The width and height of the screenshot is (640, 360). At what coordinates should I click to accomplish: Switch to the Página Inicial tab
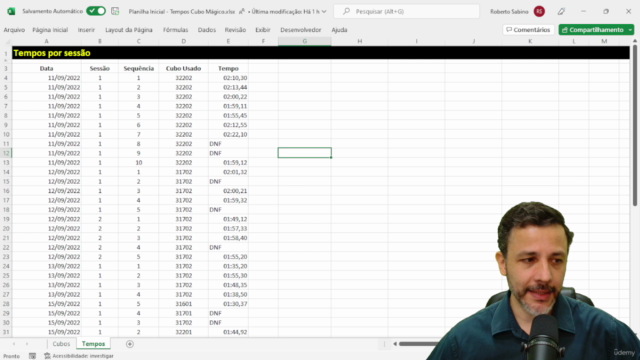(x=50, y=30)
